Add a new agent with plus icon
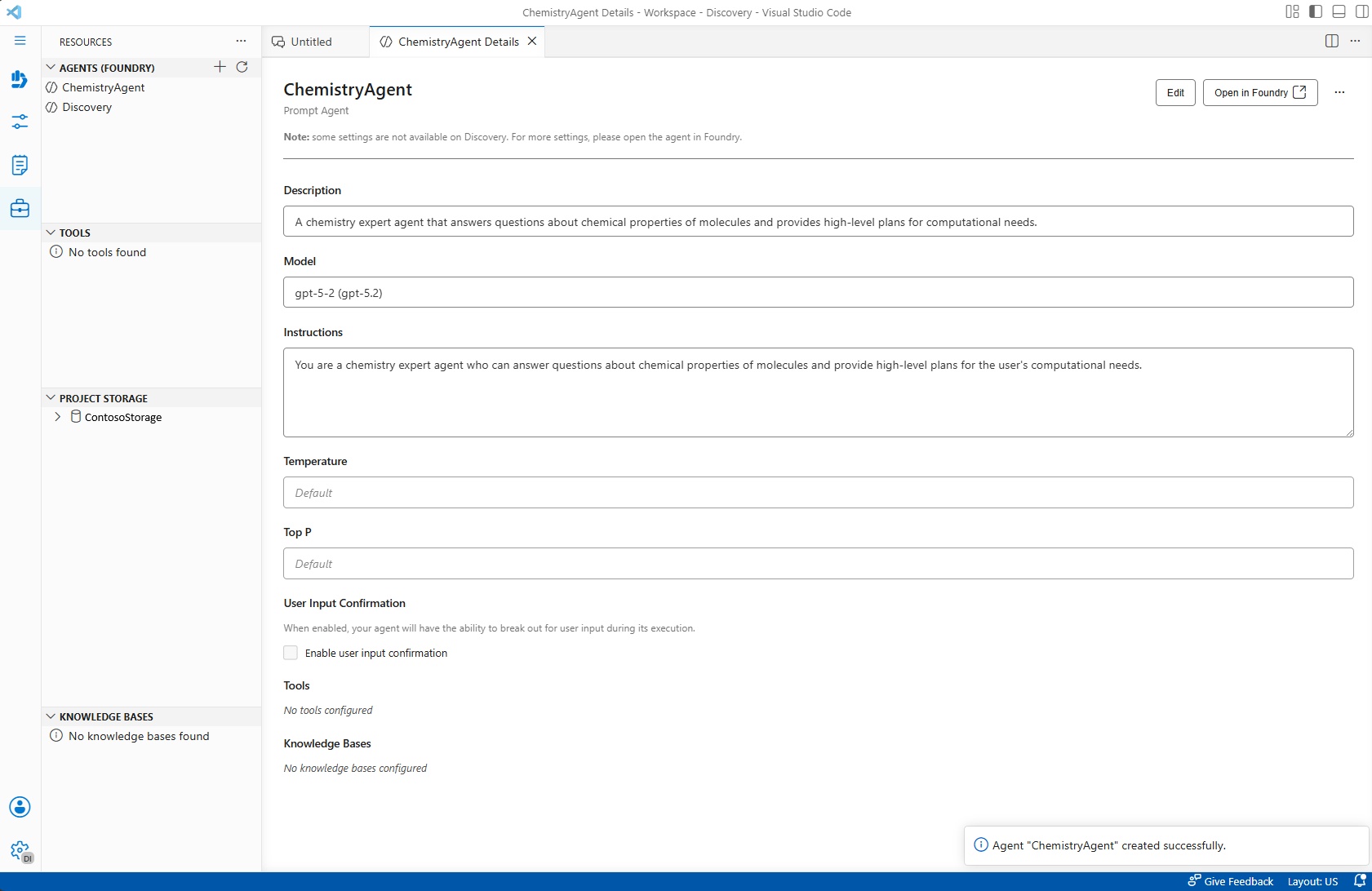Image resolution: width=1372 pixels, height=891 pixels. pos(220,67)
